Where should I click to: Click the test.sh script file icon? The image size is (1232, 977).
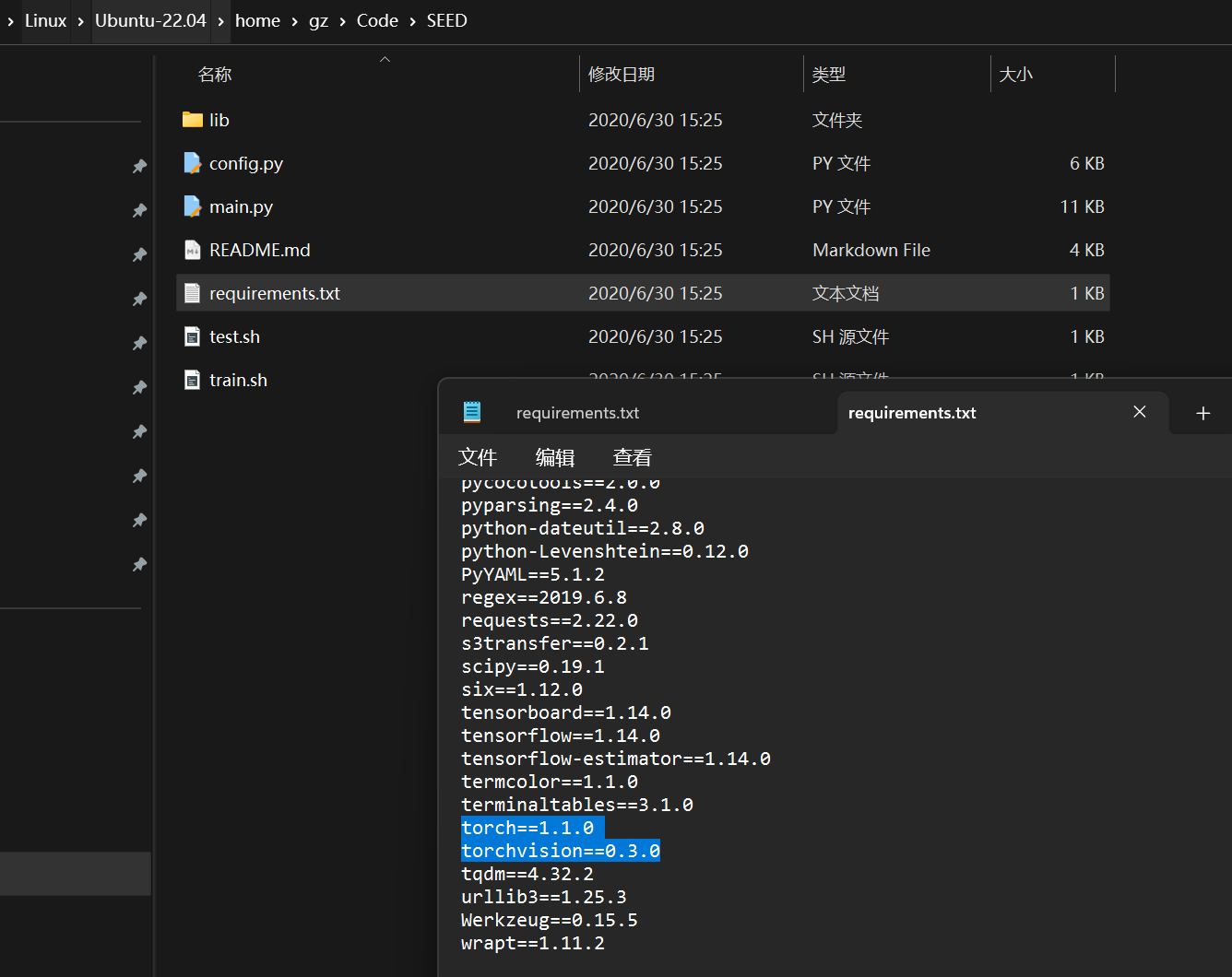[192, 336]
